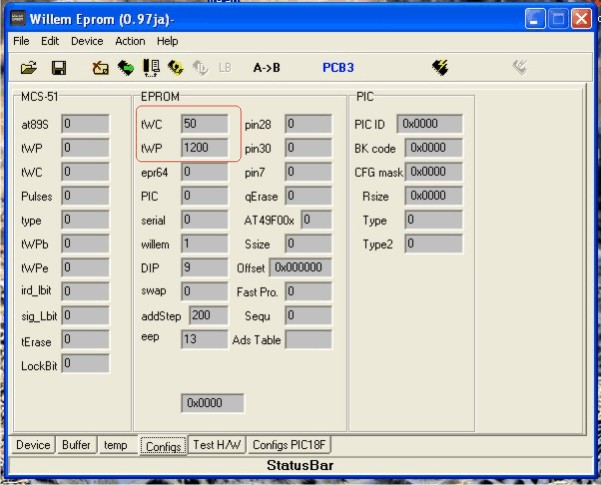Click the application icon in title bar

(x=17, y=18)
